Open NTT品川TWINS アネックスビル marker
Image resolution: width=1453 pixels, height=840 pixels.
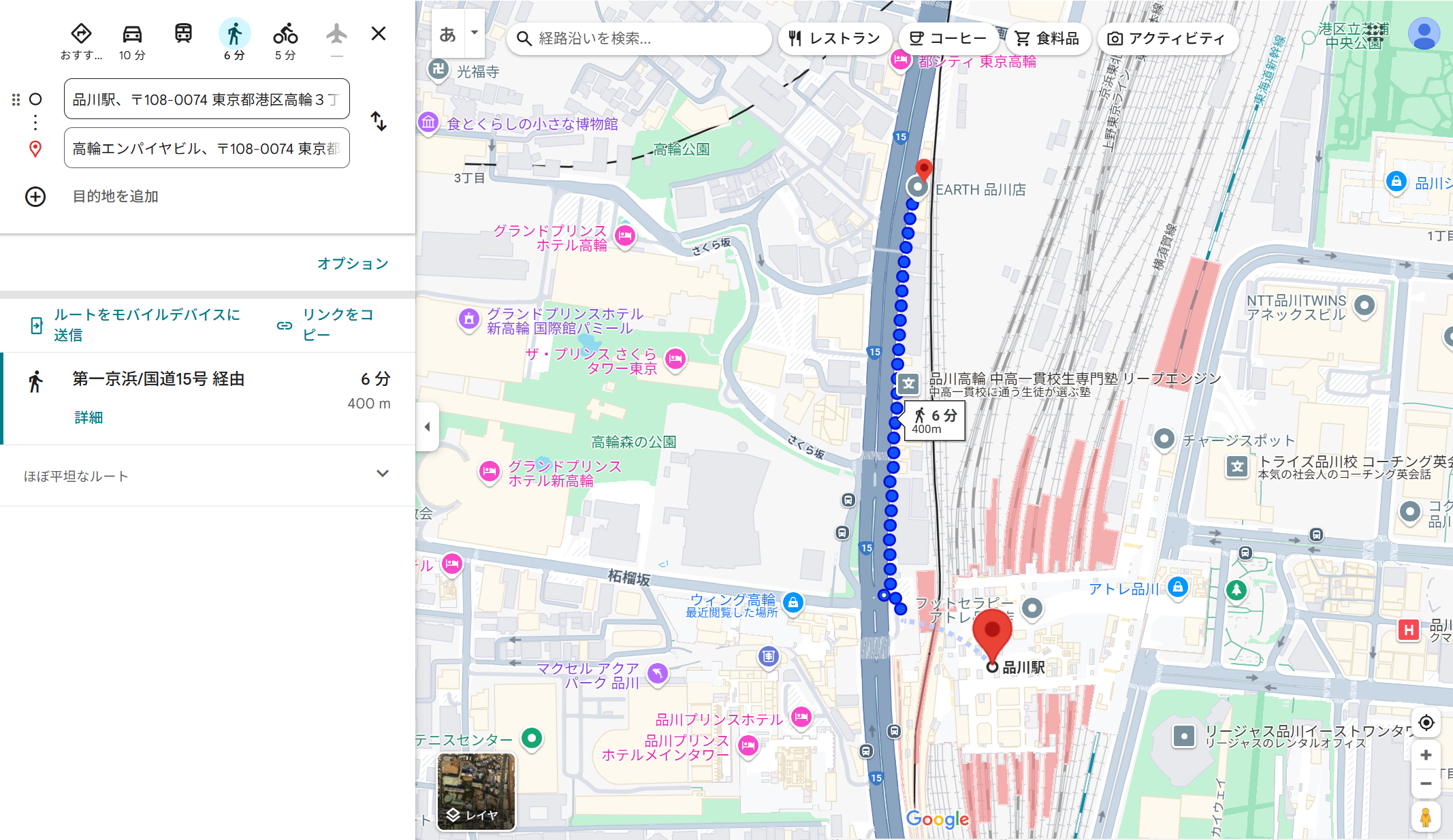[1364, 306]
